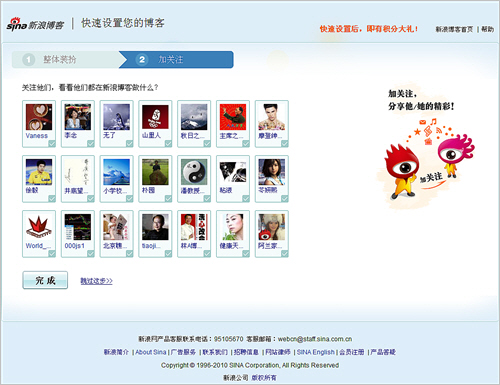This screenshot has width=500, height=385.
Task: Toggle checkbox on World card
Action: click(x=52, y=254)
